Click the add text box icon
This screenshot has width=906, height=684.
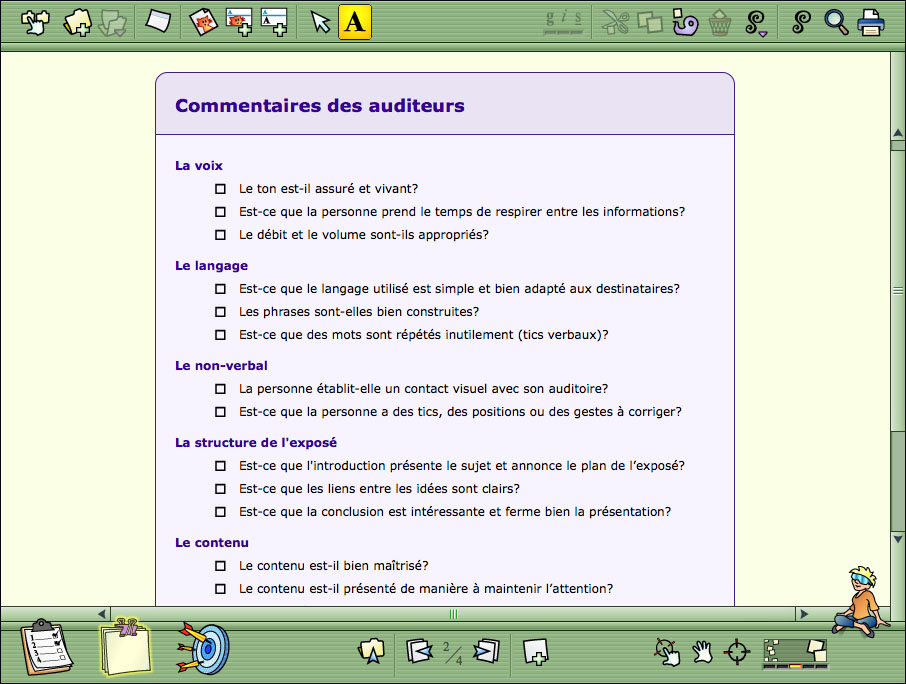click(274, 23)
